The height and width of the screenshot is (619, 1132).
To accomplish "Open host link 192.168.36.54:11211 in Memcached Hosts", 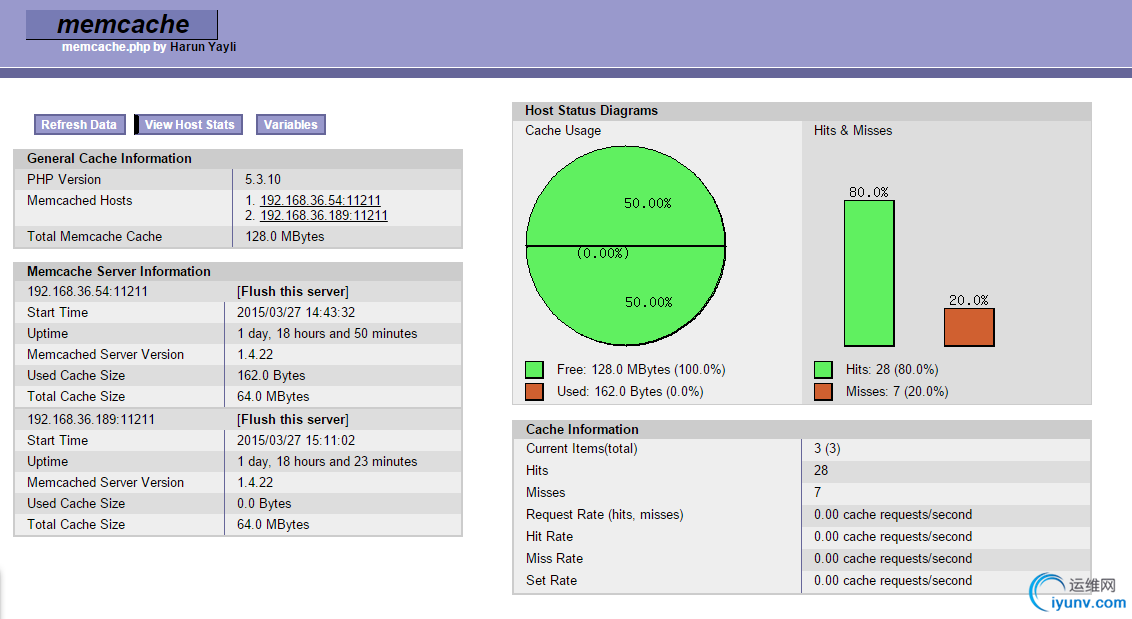I will [x=320, y=200].
